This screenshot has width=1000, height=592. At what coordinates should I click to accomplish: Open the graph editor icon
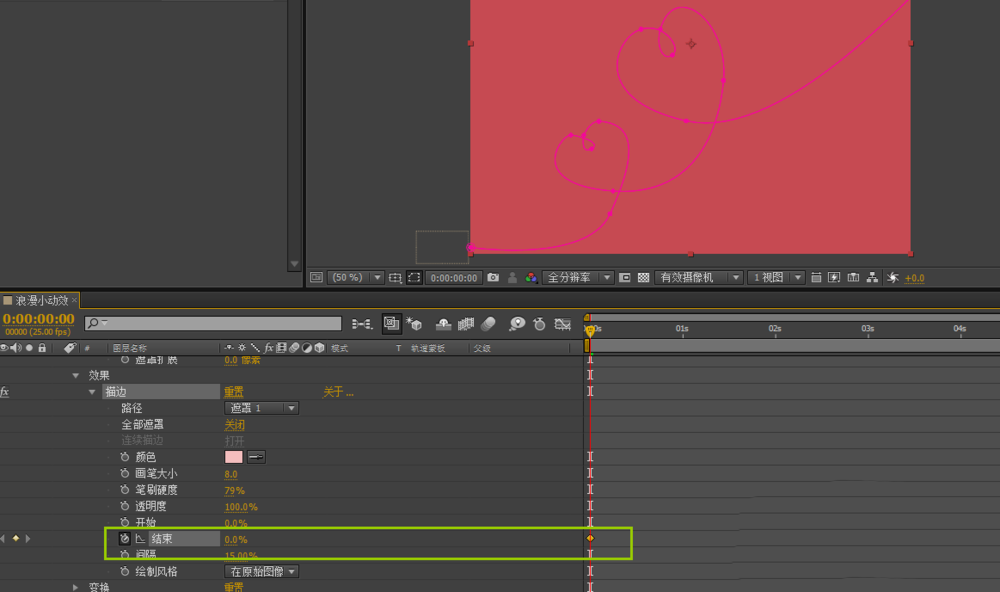tap(562, 324)
